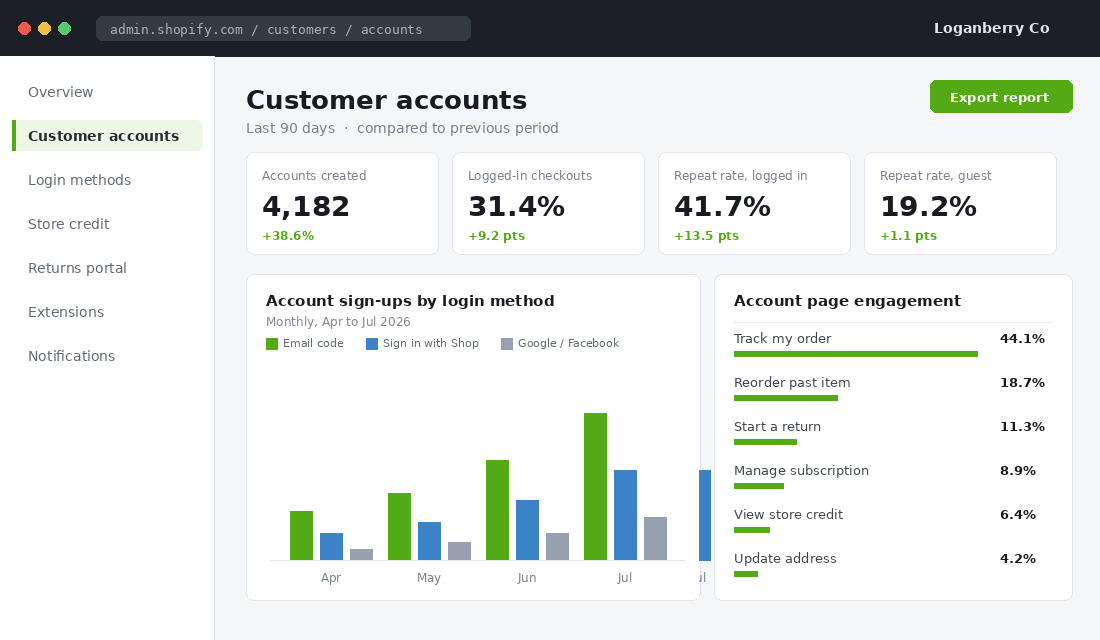1100x640 pixels.
Task: Click the Account sign-ups by login method title
Action: [x=410, y=300]
